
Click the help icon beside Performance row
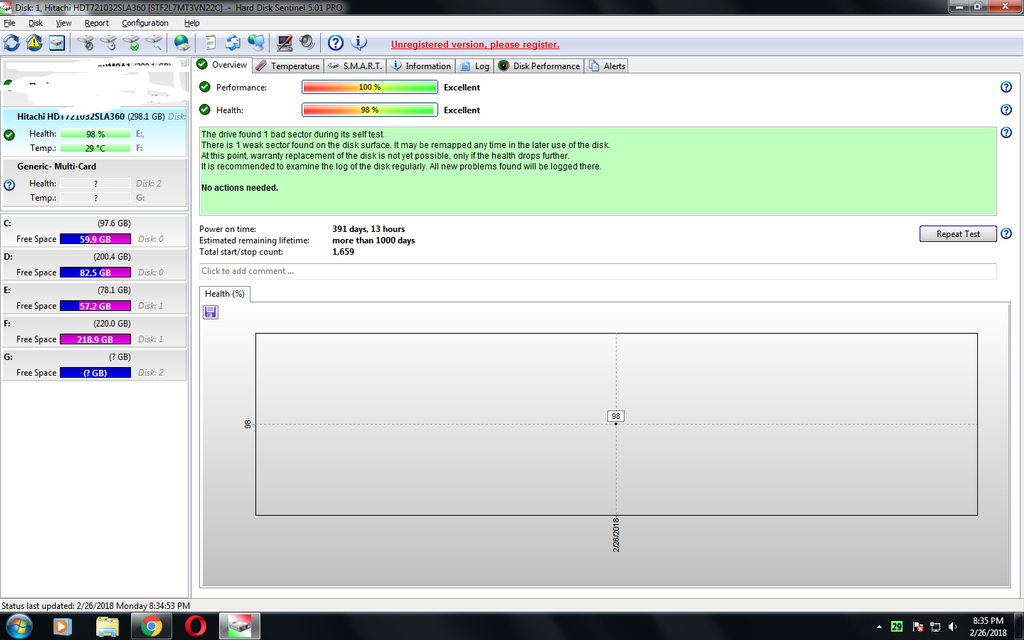pos(1006,87)
